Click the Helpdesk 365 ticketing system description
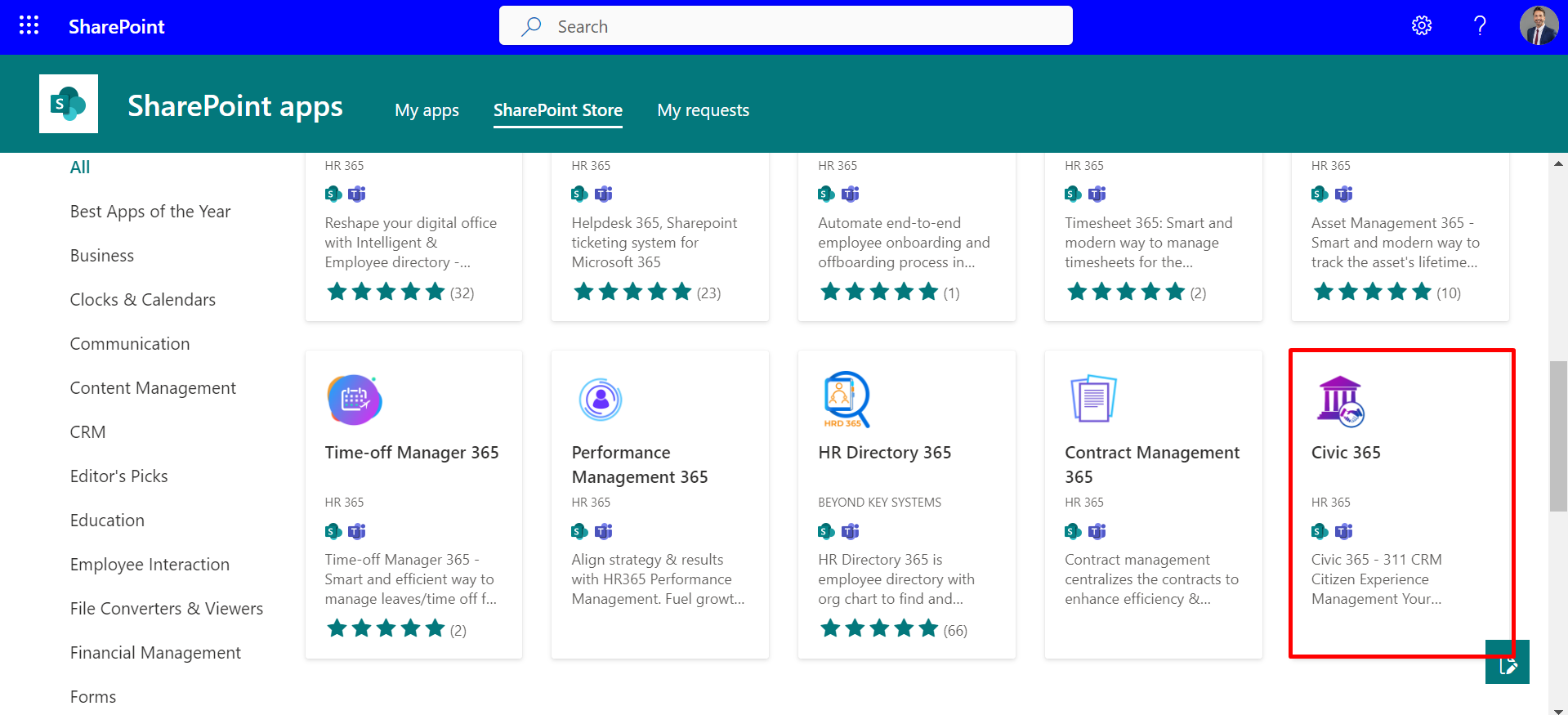Screen dimensions: 1568x715 [x=654, y=243]
